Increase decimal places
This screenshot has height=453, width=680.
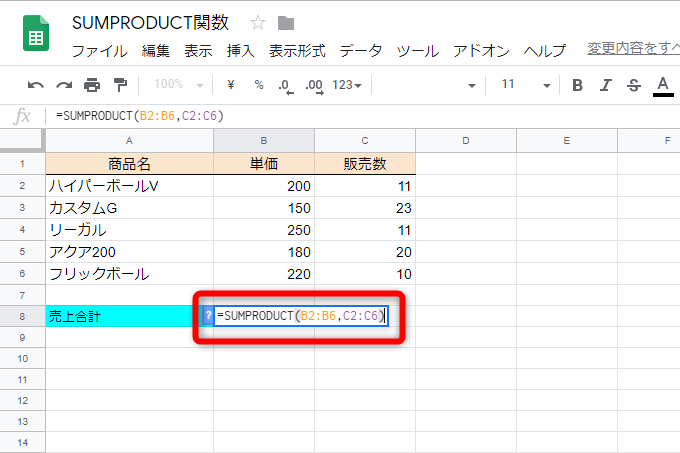314,86
